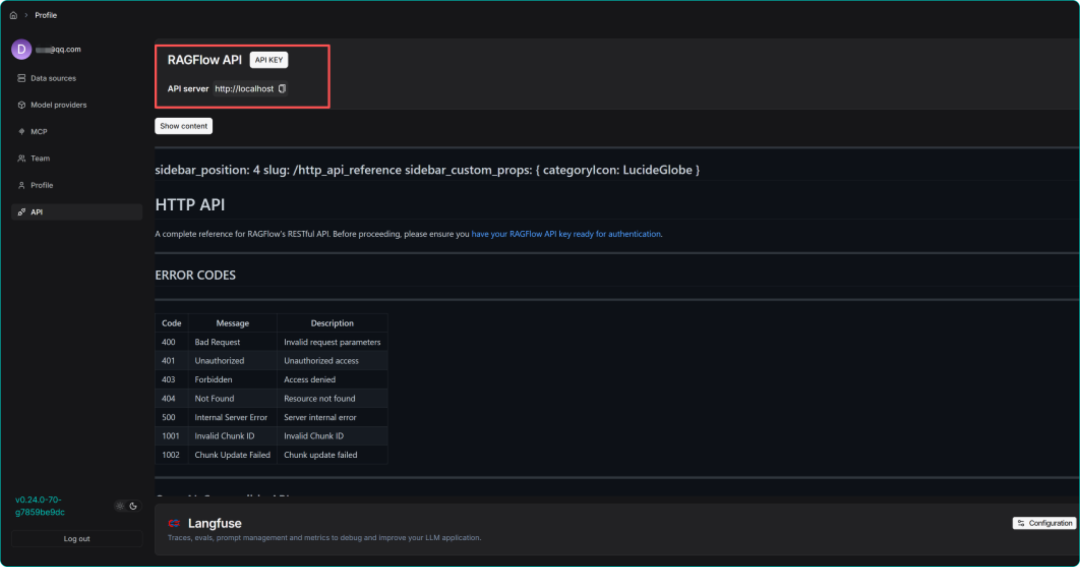This screenshot has width=1080, height=567.
Task: Select the Server internal error cell
Action: (332, 417)
